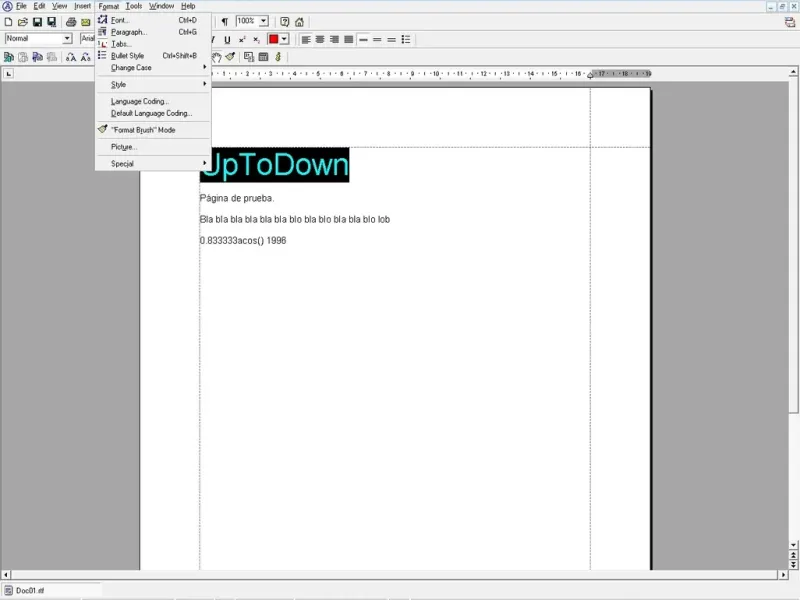Click the right margin marker on ruler
Viewport: 800px width, 600px height.
pos(590,75)
